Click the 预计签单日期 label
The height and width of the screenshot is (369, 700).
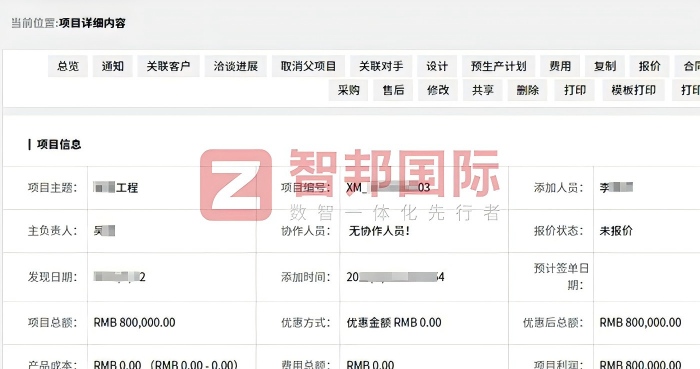tap(561, 277)
